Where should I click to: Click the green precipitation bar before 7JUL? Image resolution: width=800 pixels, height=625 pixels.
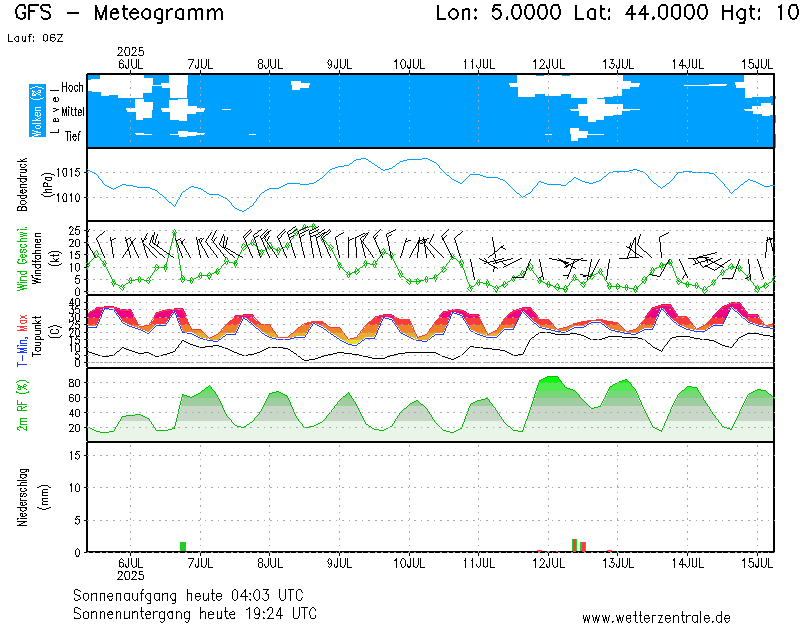(x=183, y=546)
